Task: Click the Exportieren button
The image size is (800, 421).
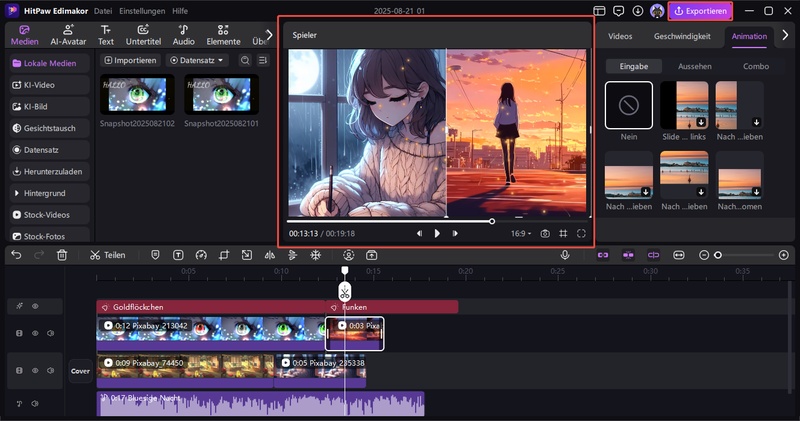Action: (700, 11)
